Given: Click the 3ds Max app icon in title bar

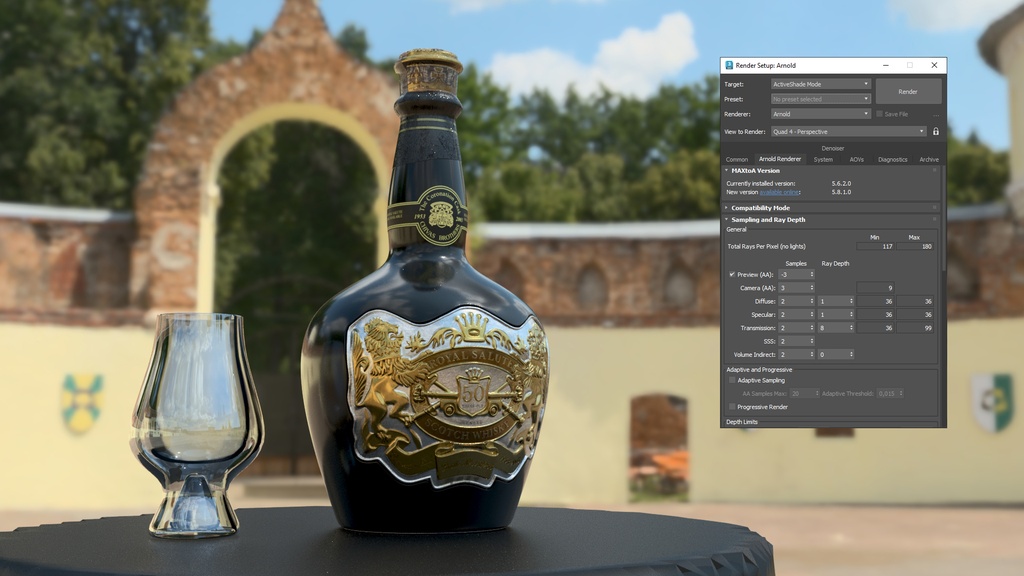Looking at the screenshot, I should click(x=729, y=65).
